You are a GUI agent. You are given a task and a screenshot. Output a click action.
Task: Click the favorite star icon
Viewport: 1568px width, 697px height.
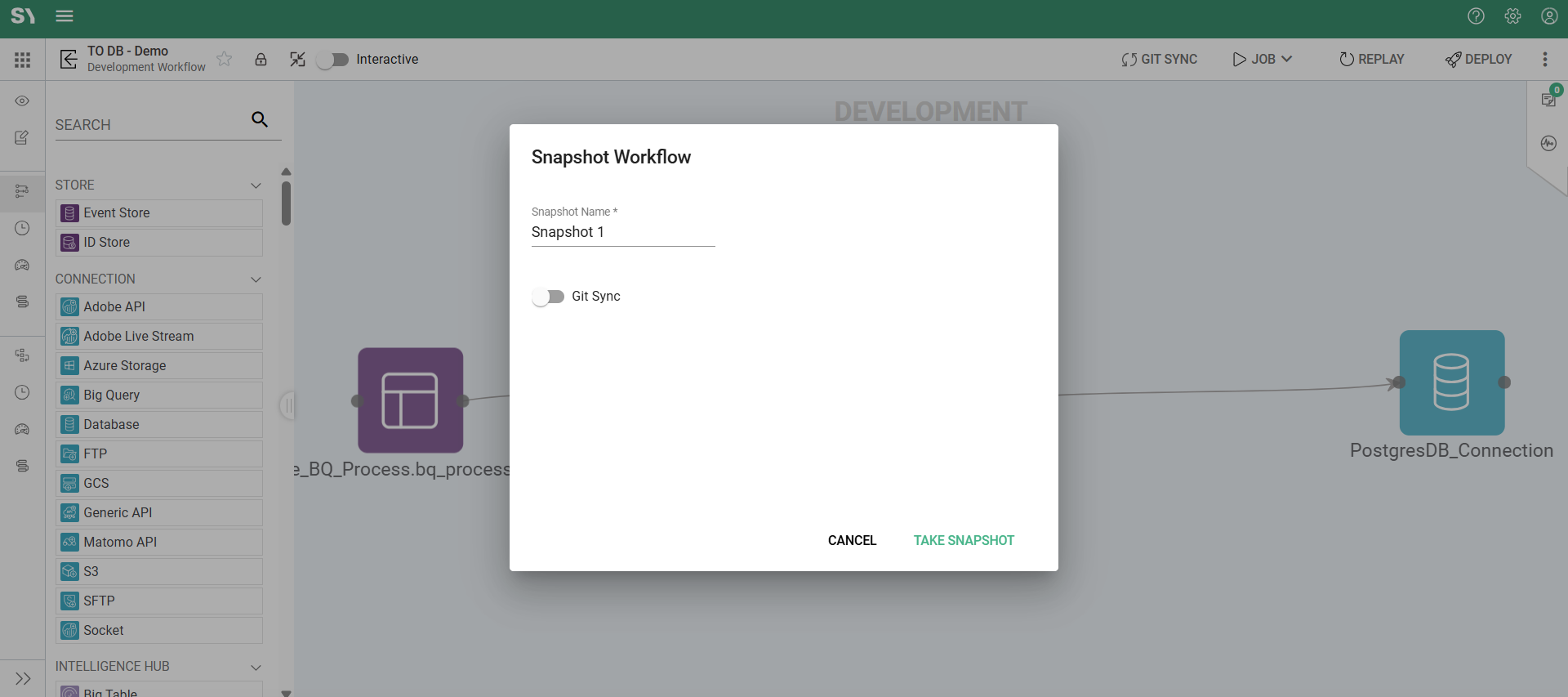coord(225,59)
